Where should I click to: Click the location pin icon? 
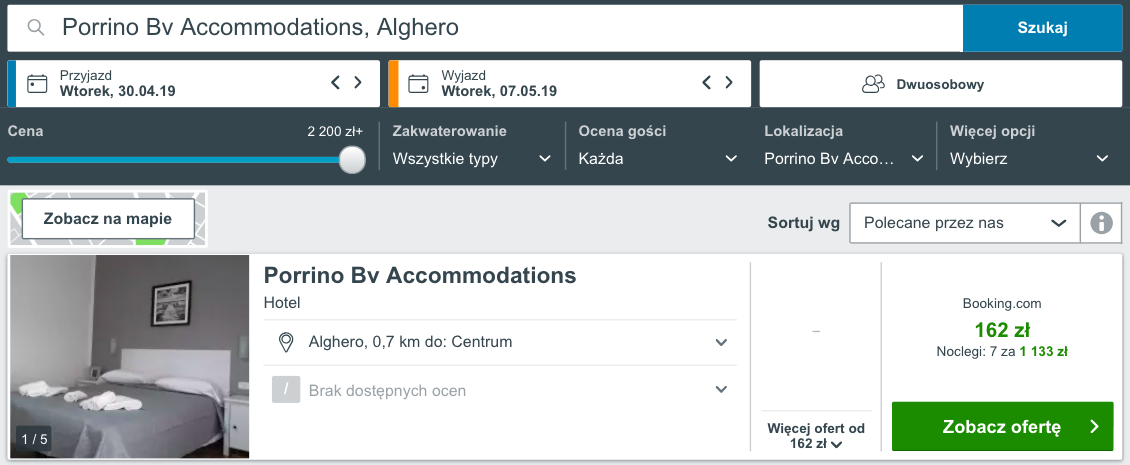click(x=286, y=342)
